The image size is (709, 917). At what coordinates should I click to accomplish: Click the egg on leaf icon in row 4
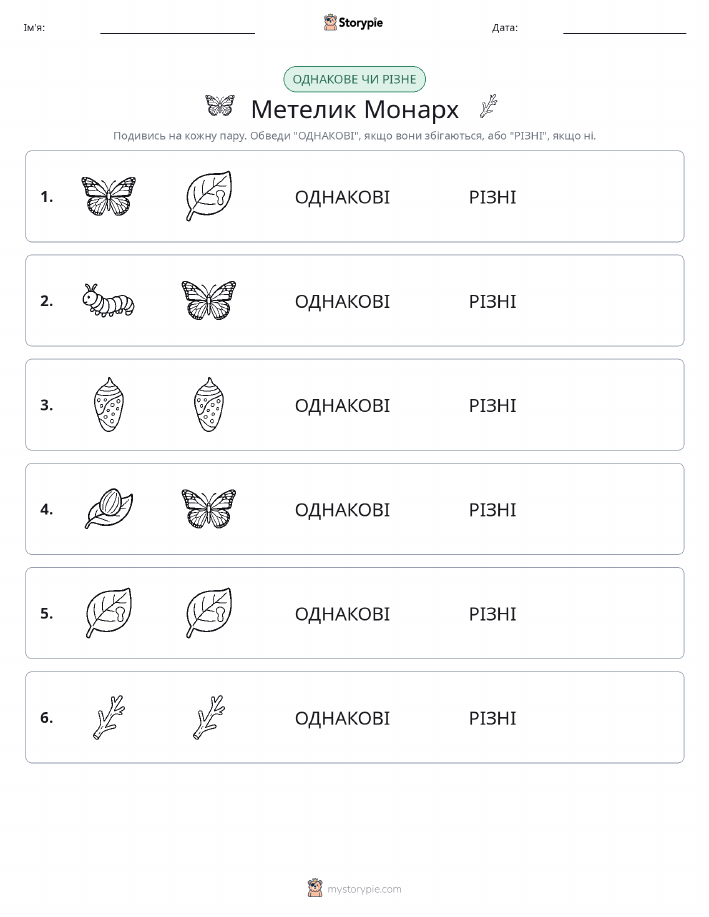click(x=108, y=509)
